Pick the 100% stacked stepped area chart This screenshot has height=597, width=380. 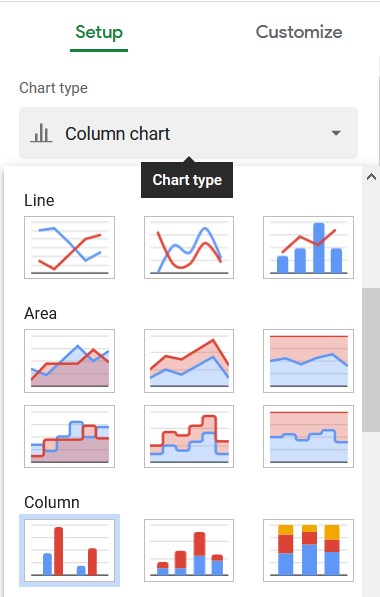tap(308, 436)
